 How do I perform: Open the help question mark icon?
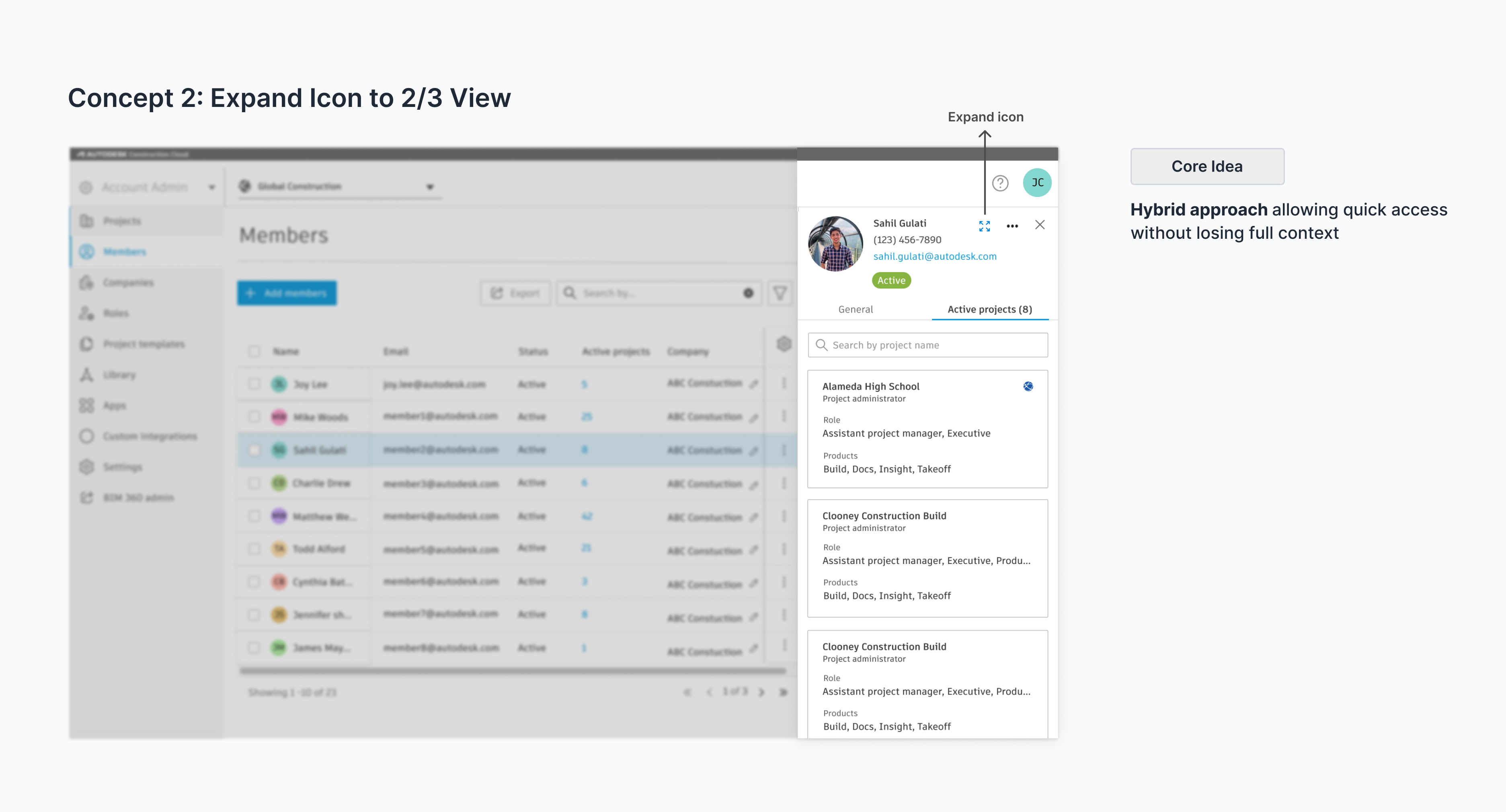tap(1000, 183)
